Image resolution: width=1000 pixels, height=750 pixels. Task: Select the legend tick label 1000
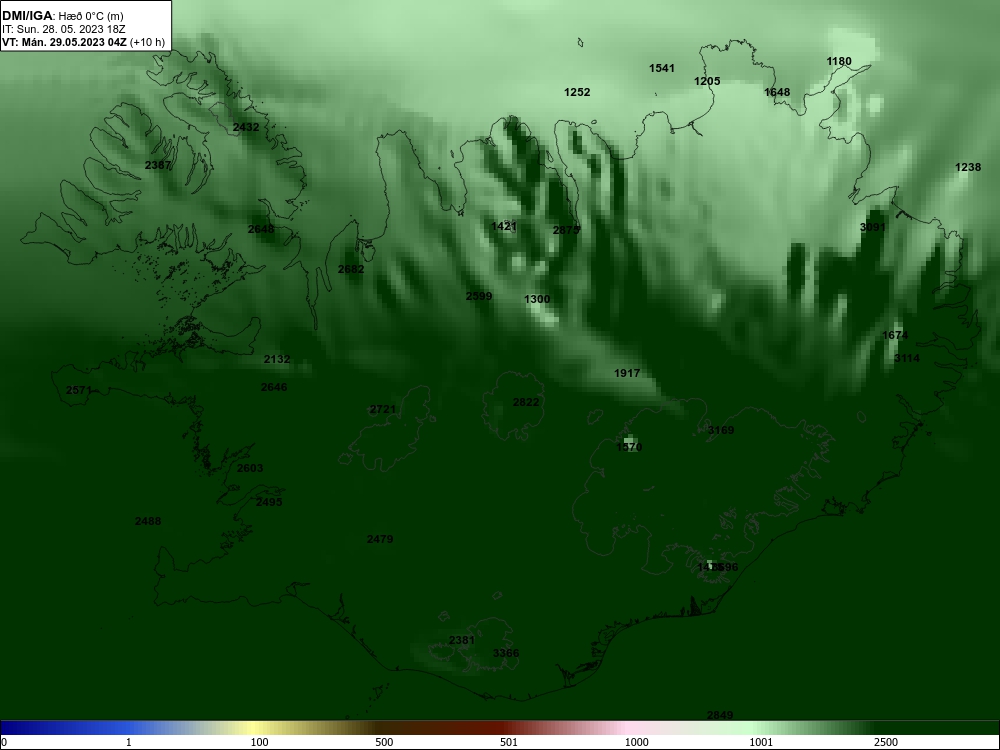636,742
